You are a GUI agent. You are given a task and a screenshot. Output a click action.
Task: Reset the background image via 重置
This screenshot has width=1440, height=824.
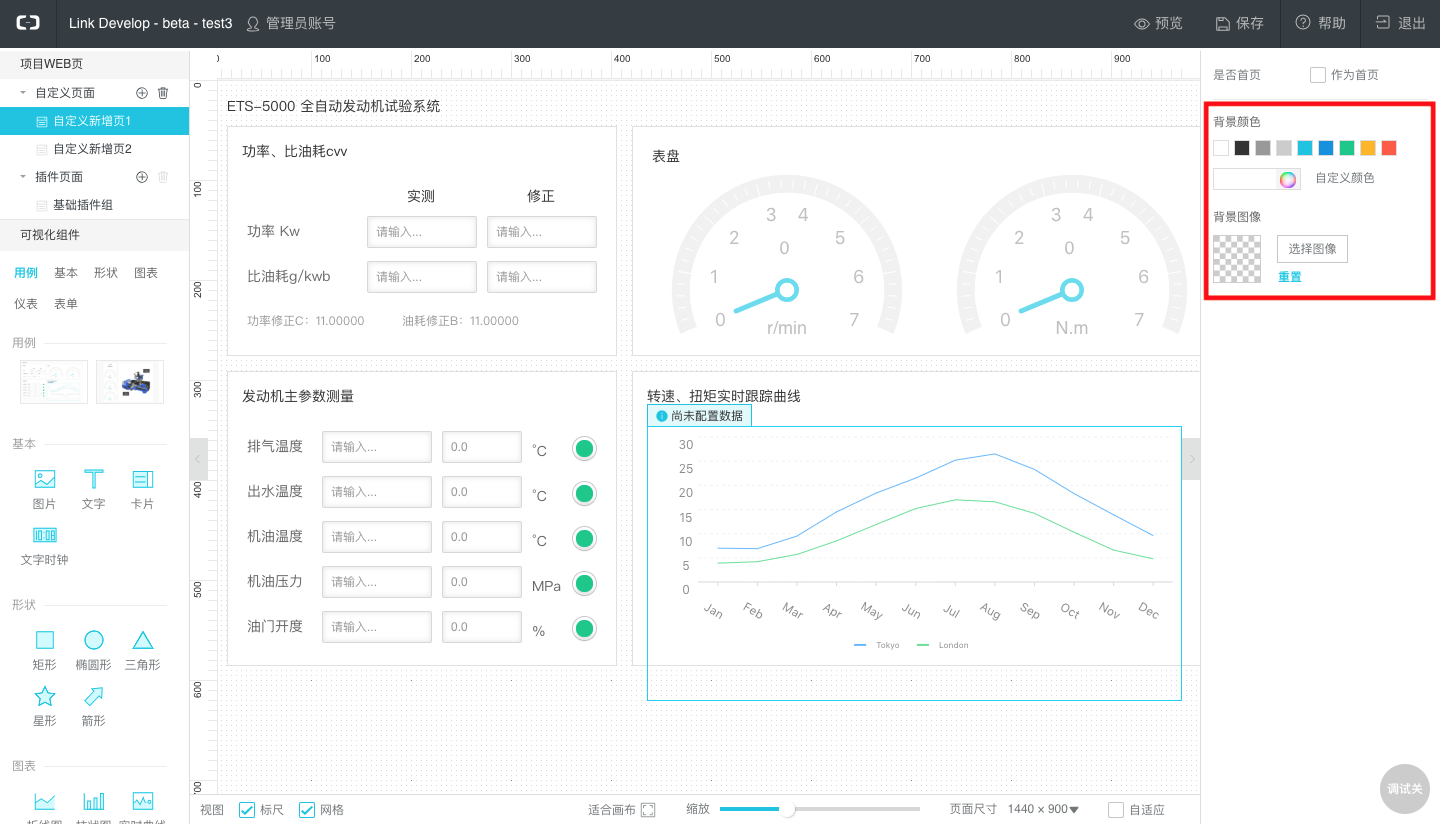click(1290, 277)
